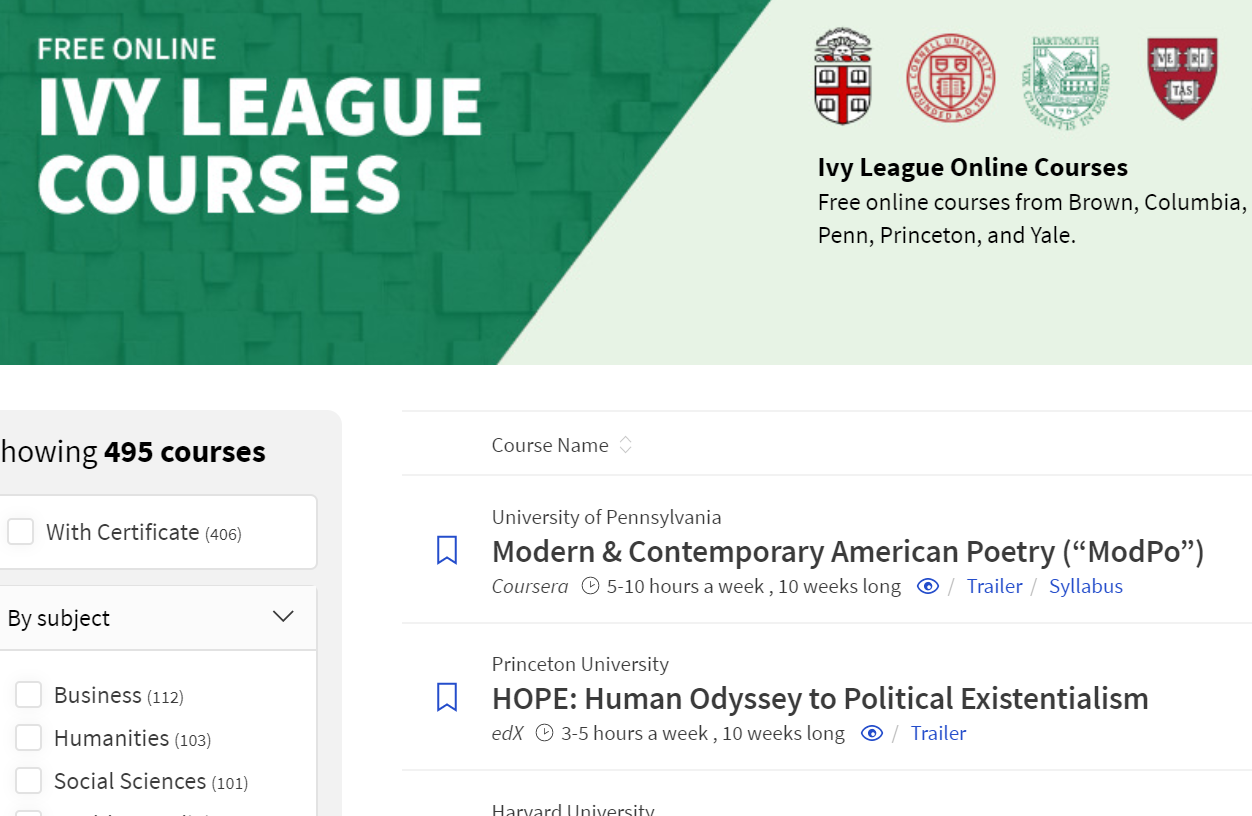
Task: Click the Course Name column header
Action: (550, 445)
